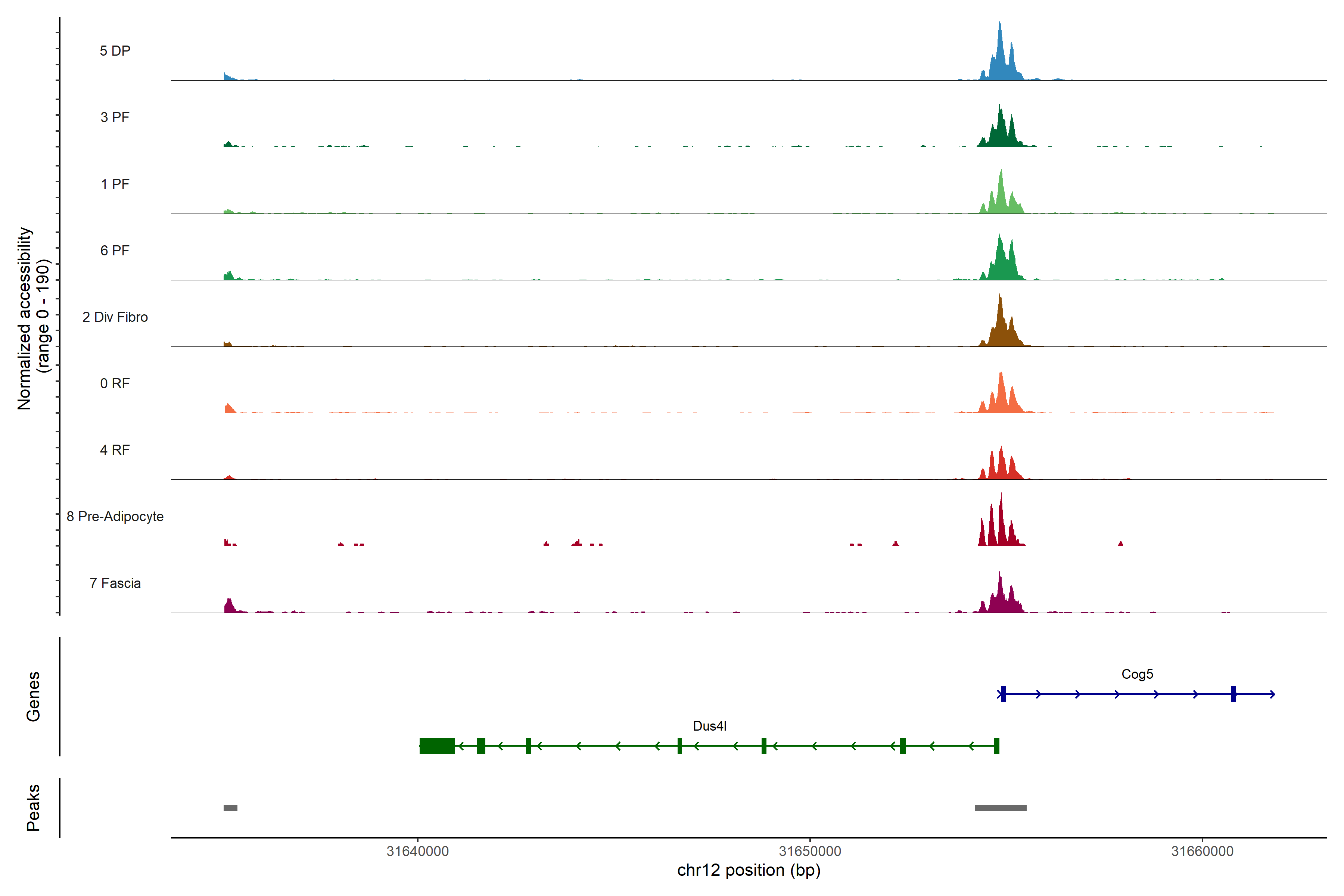Click the large green Dus4l terminal exon
1344x896 pixels.
point(437,746)
